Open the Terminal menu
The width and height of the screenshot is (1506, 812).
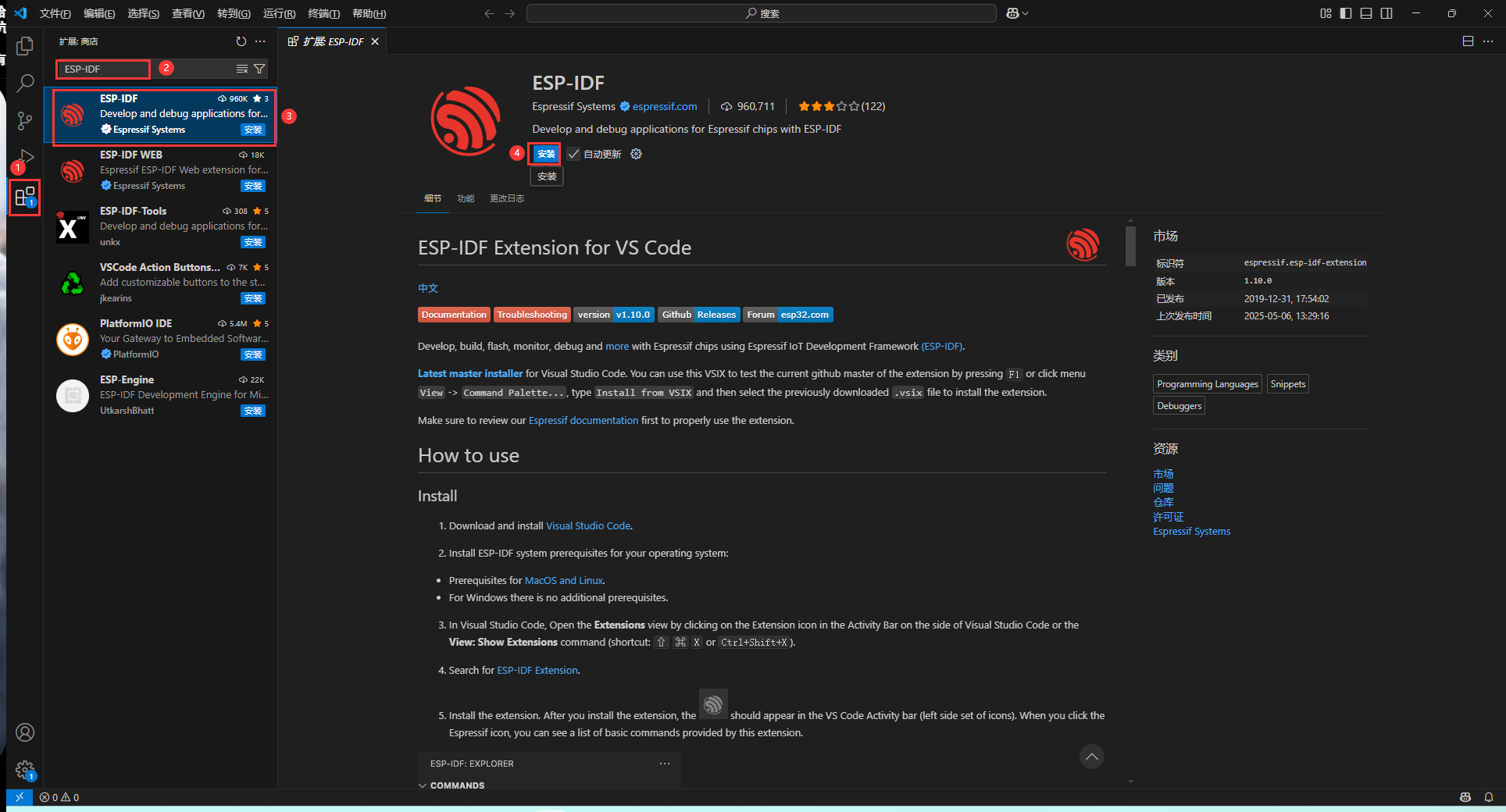323,13
